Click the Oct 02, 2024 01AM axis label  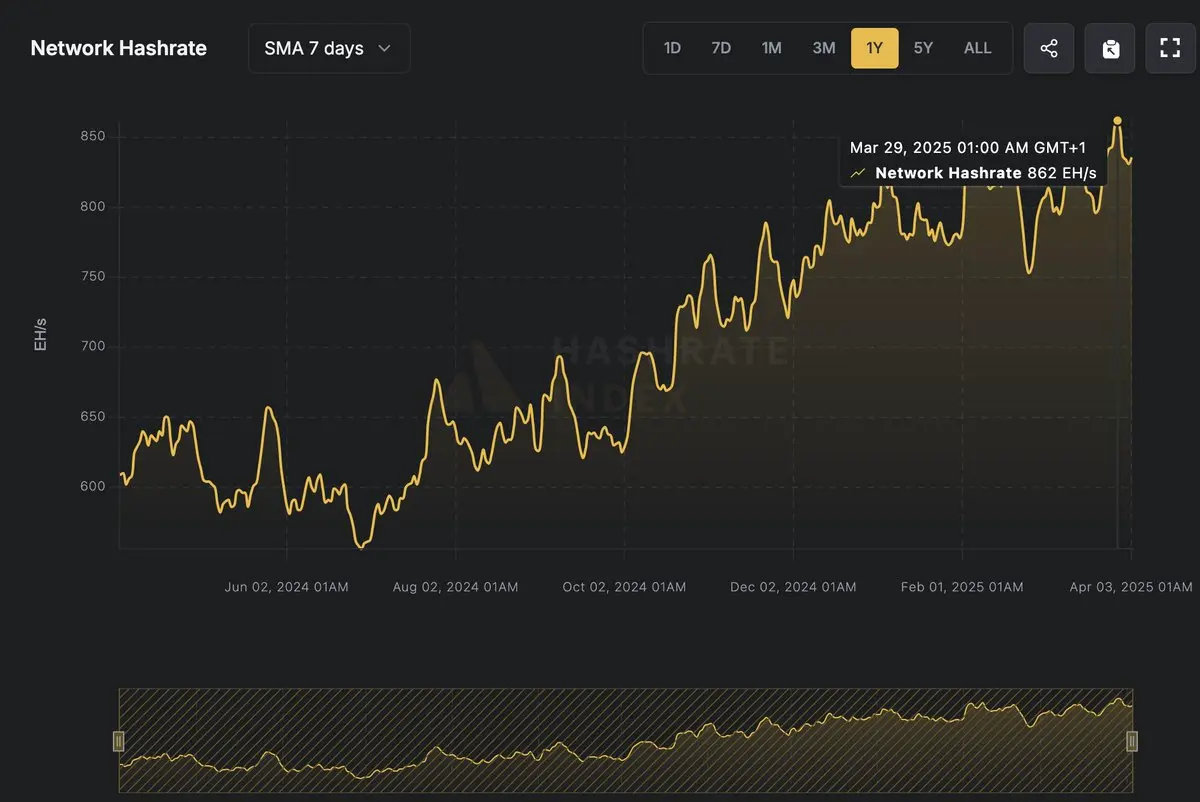625,587
